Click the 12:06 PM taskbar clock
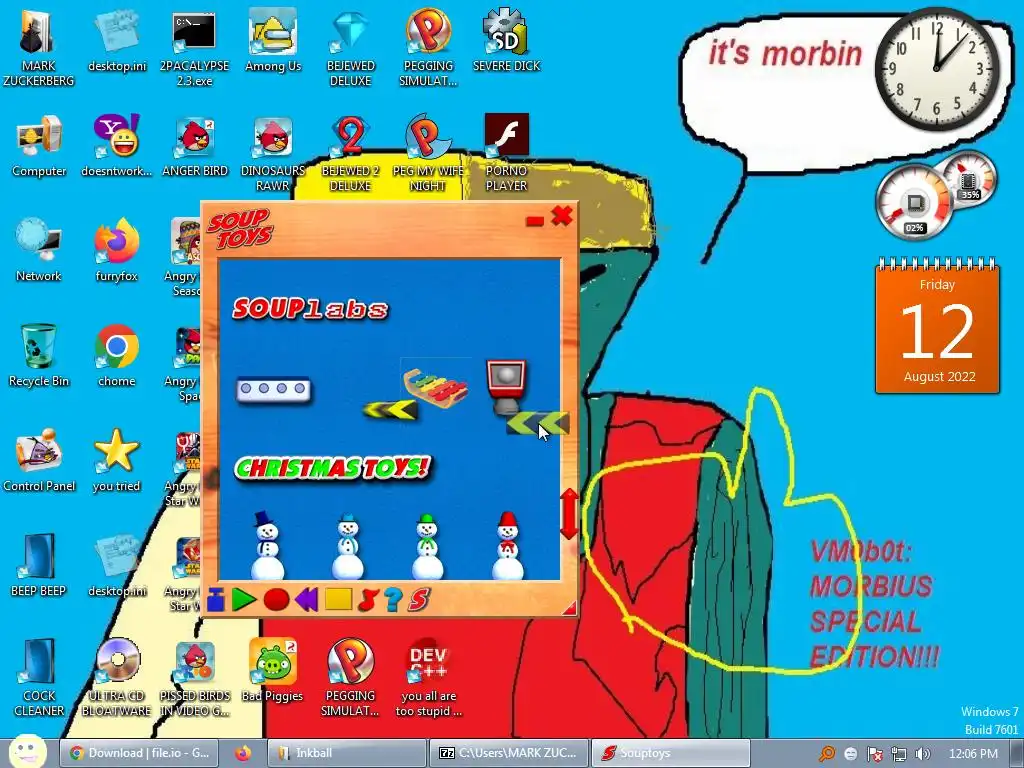The width and height of the screenshot is (1024, 768). point(973,754)
